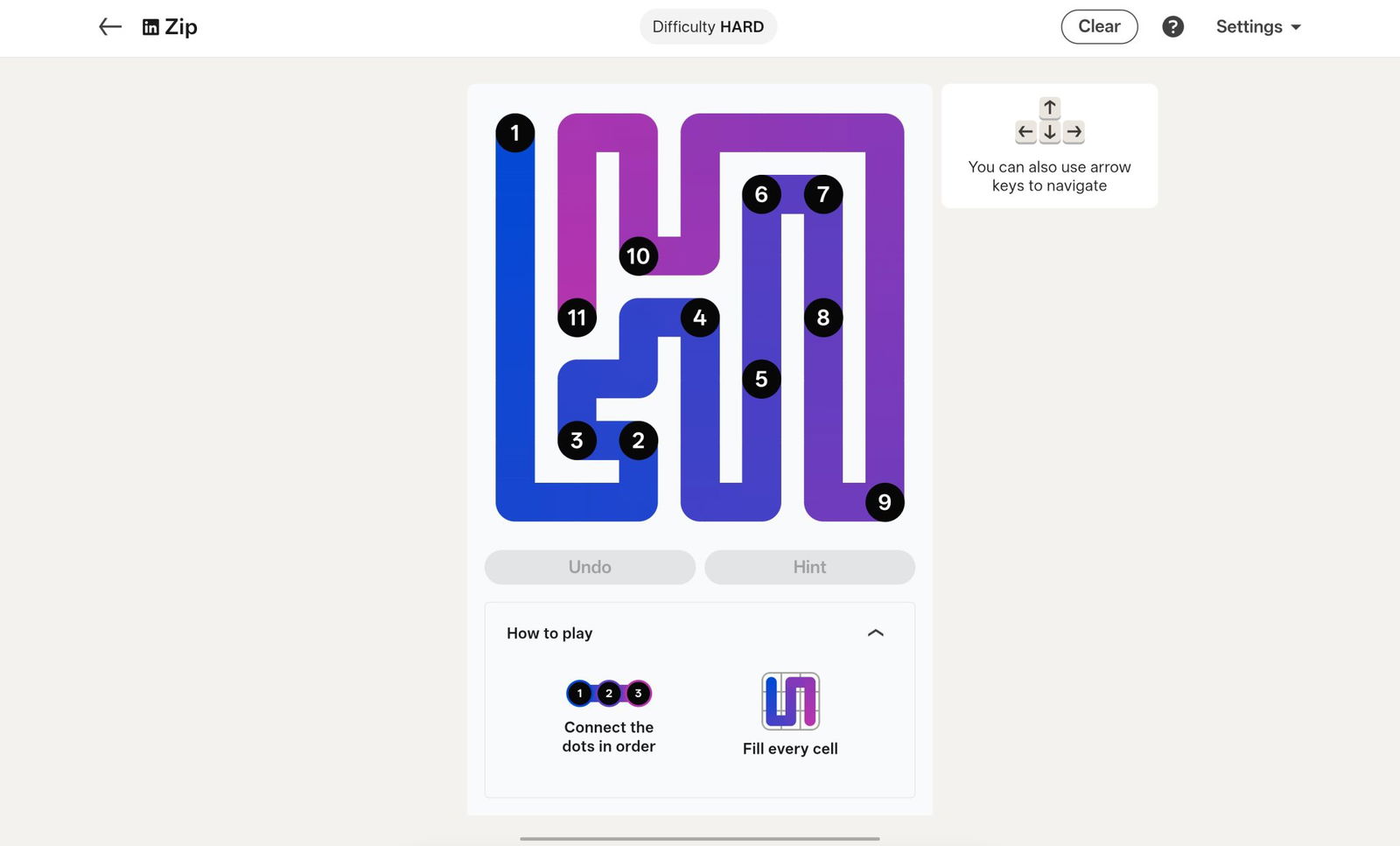Select the dot numbered 6
1400x846 pixels.
[x=761, y=194]
